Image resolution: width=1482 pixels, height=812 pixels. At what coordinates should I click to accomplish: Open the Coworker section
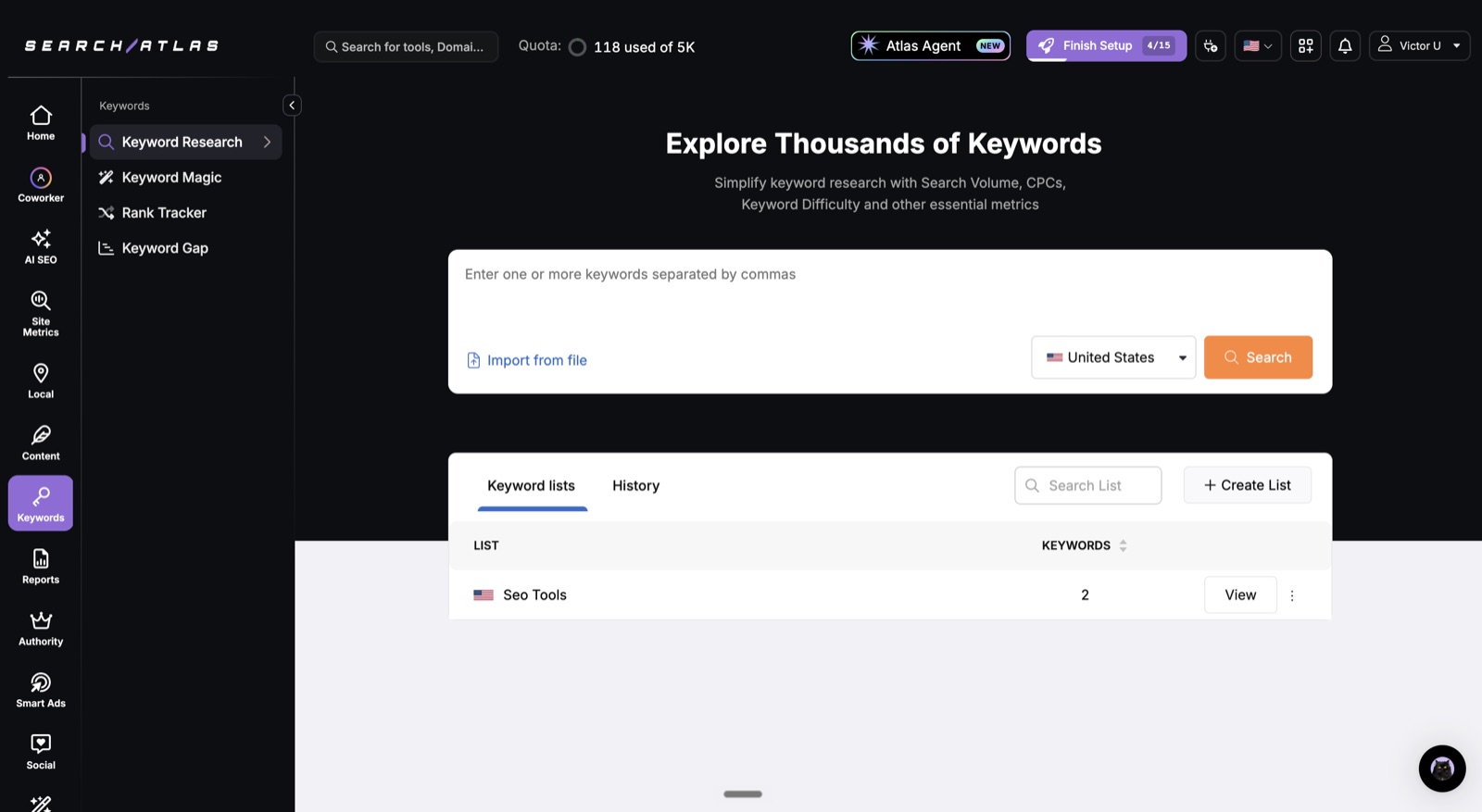(41, 185)
